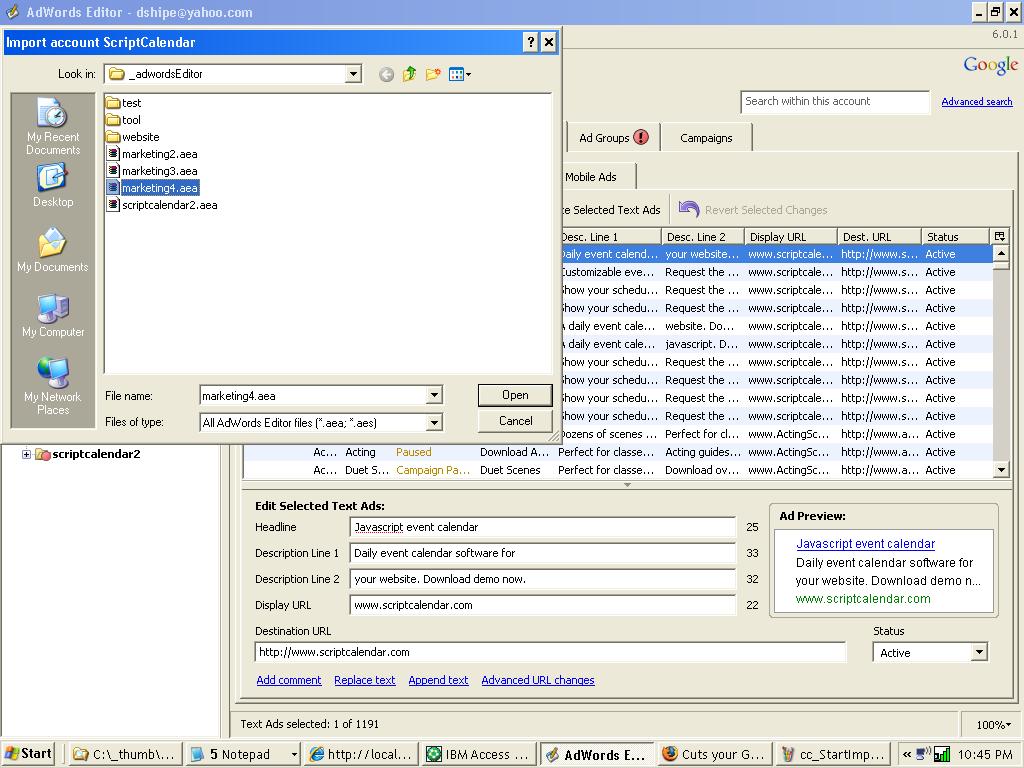Click the Description Line 2 field
Image resolution: width=1024 pixels, height=768 pixels.
[543, 579]
